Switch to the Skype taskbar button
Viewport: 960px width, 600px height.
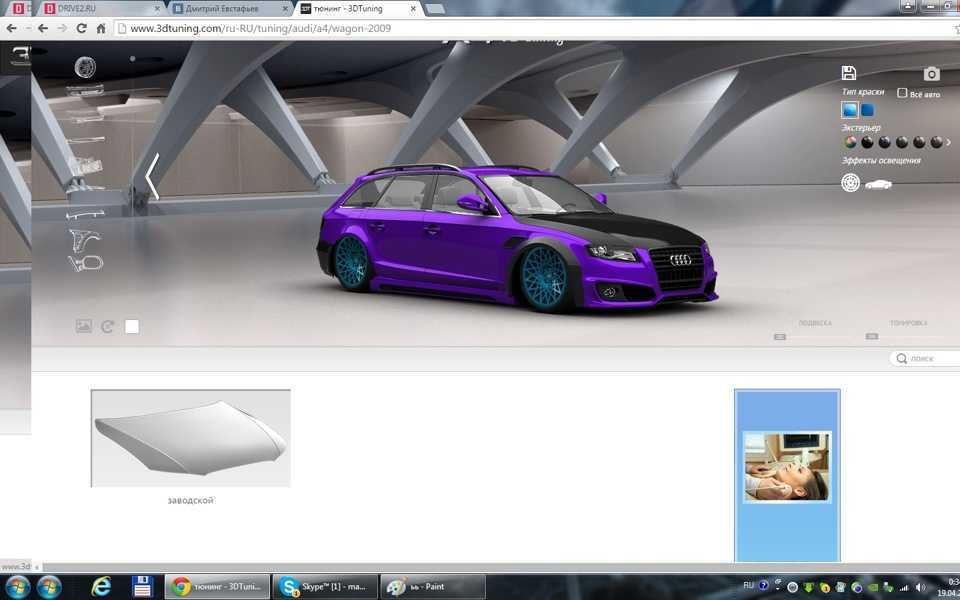point(324,587)
